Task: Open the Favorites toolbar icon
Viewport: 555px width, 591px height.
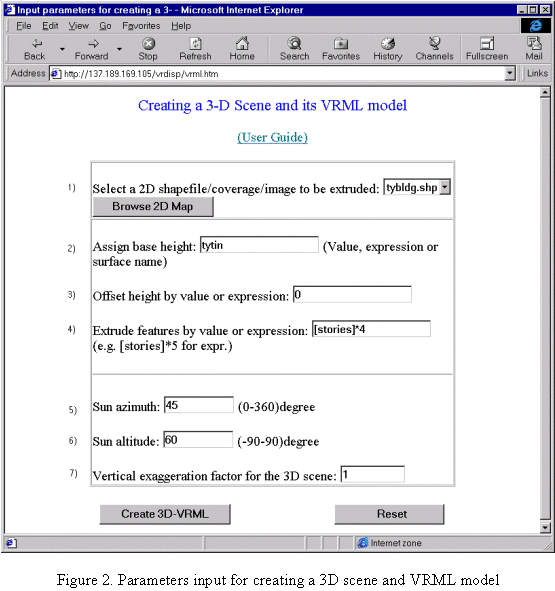Action: pyautogui.click(x=341, y=44)
